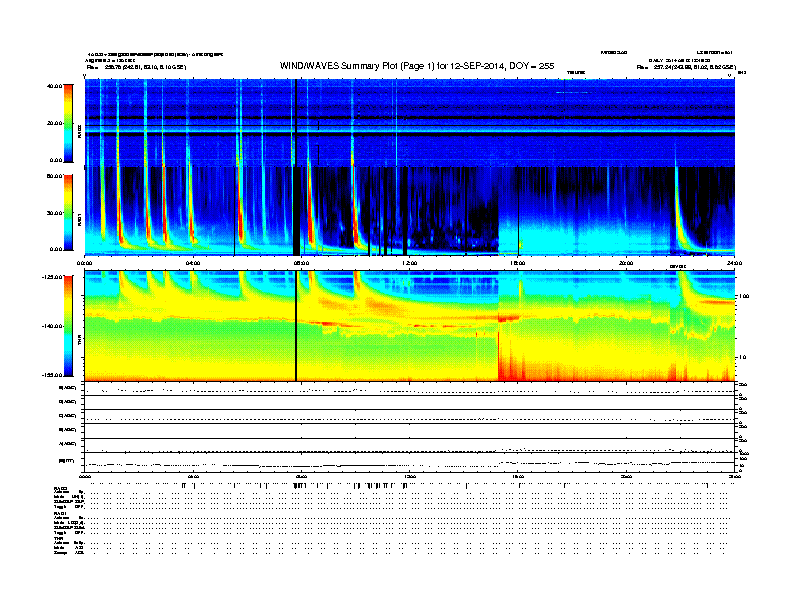The image size is (792, 612).
Task: Click the RAD2 intensity color bar
Action: tap(68, 123)
